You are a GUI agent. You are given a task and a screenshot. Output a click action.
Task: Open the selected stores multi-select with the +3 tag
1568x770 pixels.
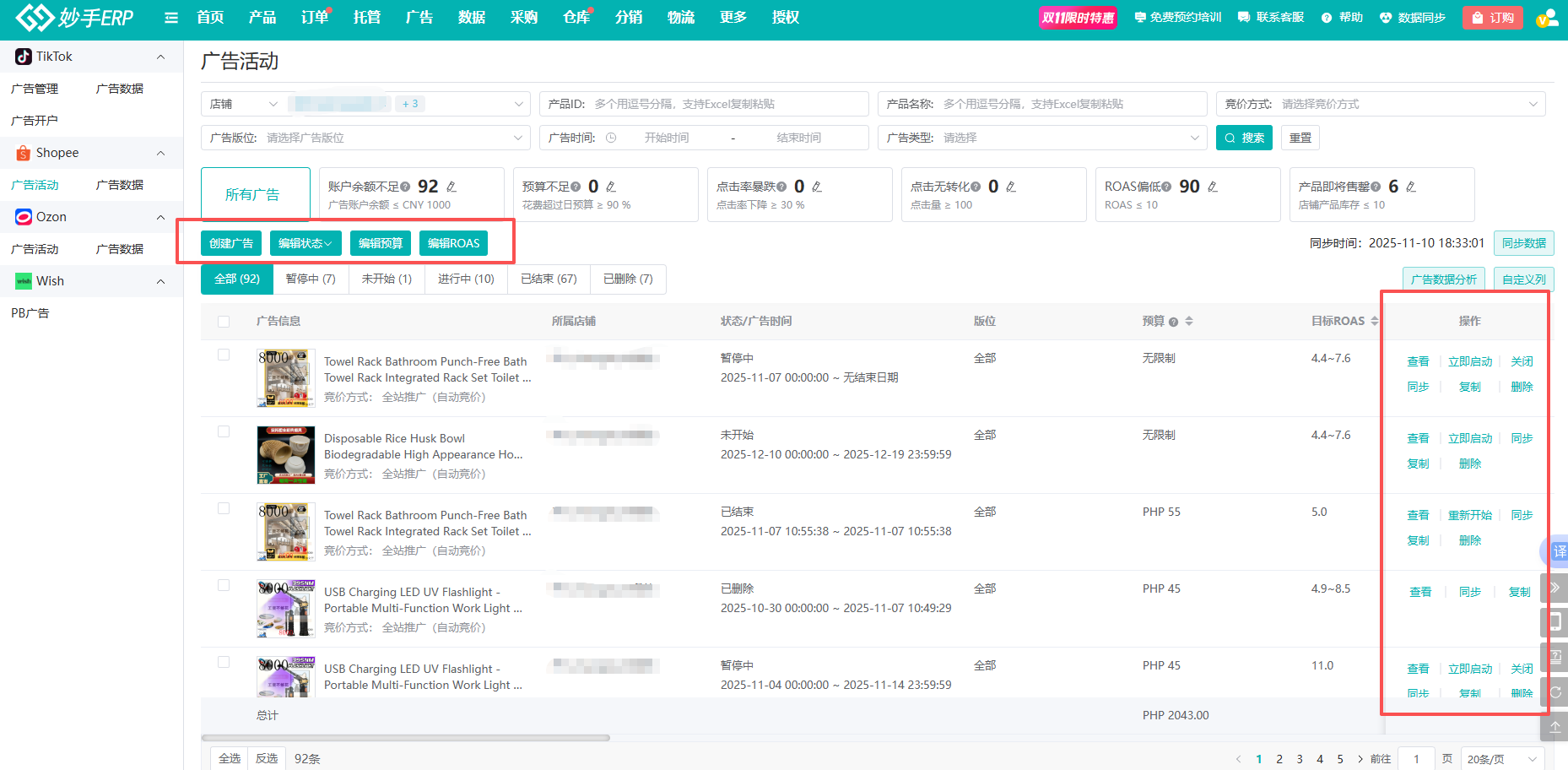(408, 104)
